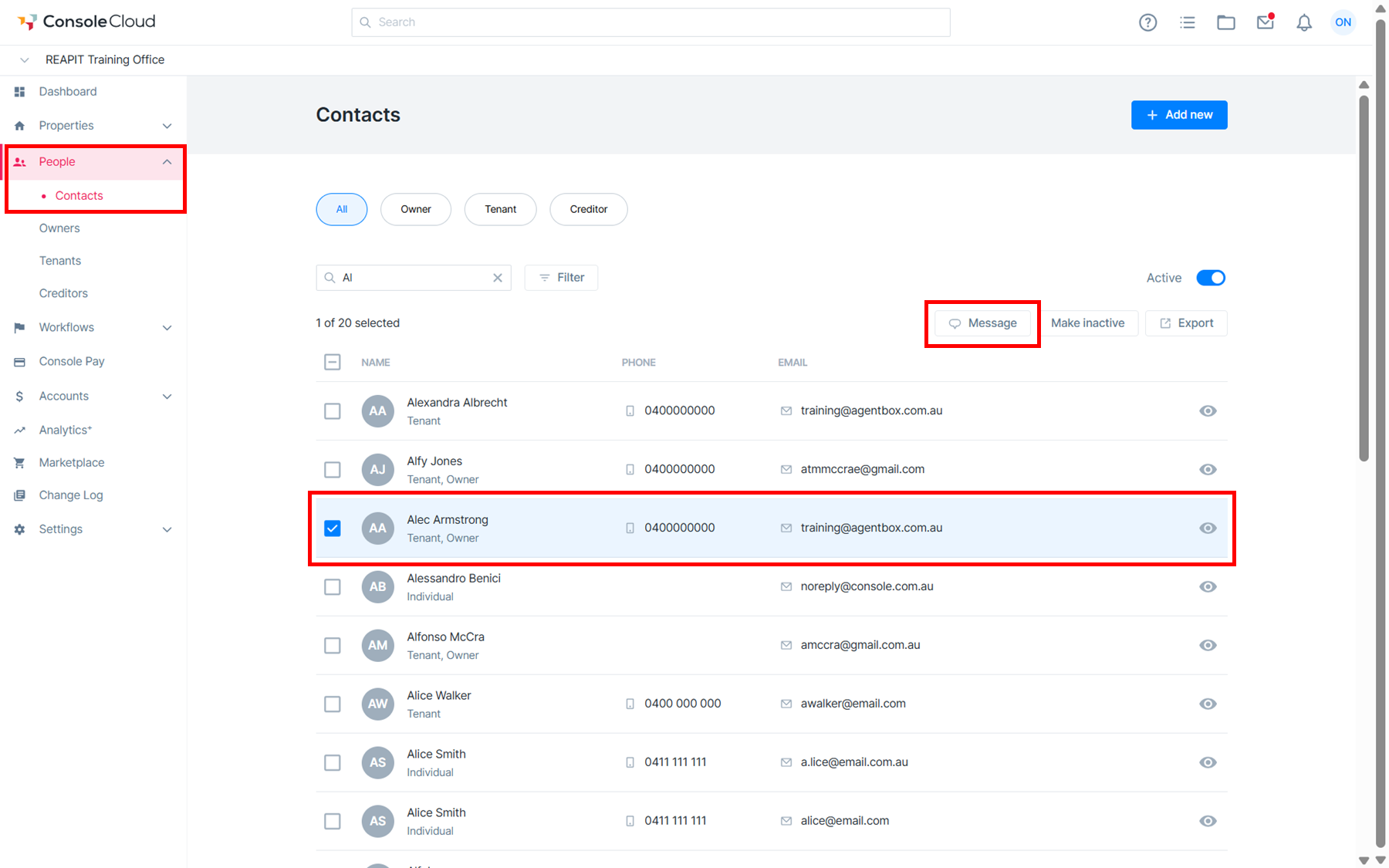View Alfonso McCra via eye icon
The image size is (1389, 868).
(x=1208, y=645)
